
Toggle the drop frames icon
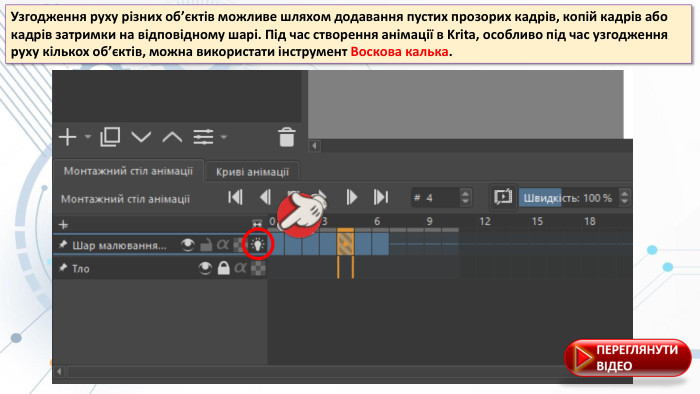[503, 197]
